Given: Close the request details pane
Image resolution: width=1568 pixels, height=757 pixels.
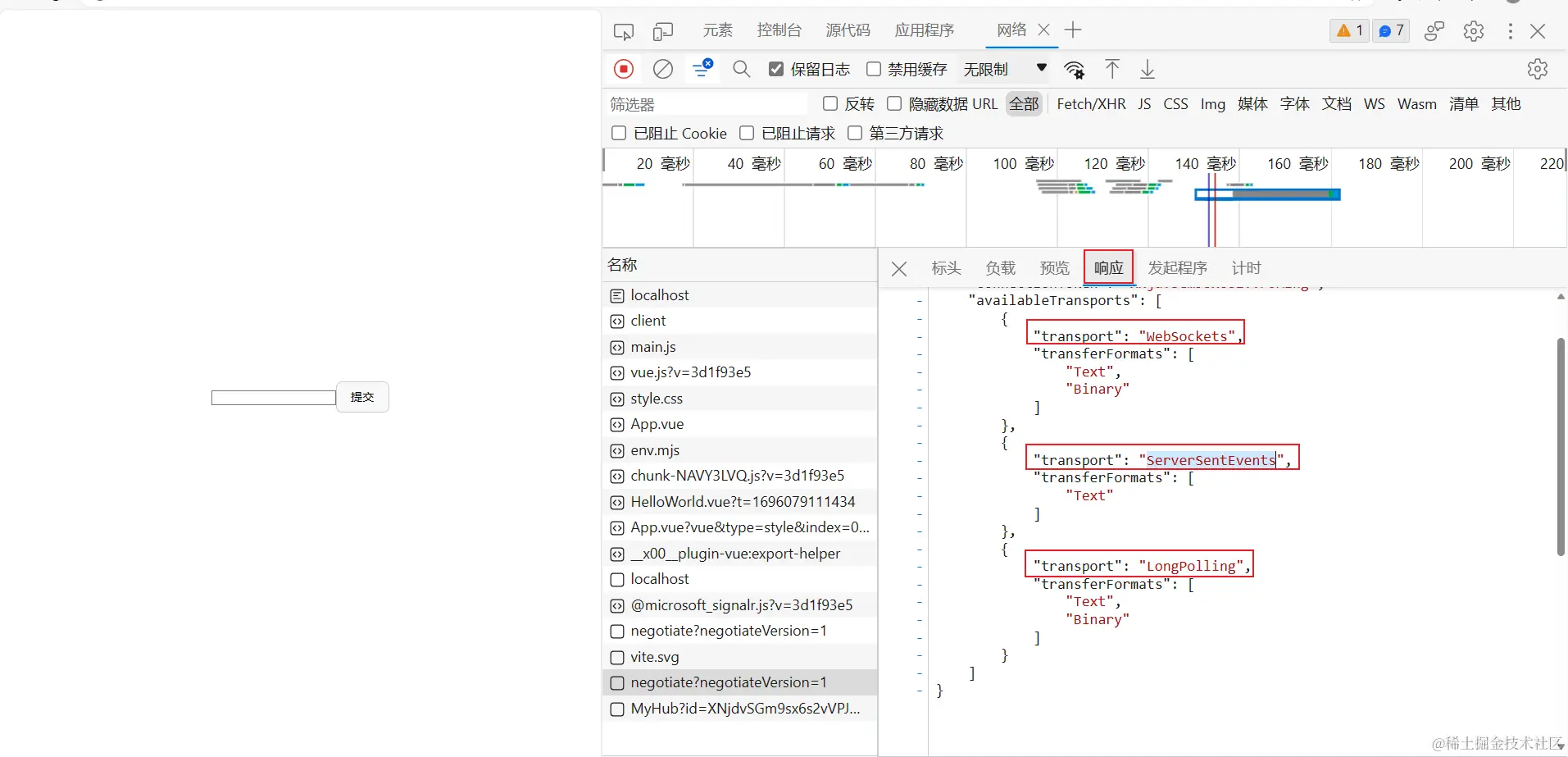Looking at the screenshot, I should click(x=899, y=269).
